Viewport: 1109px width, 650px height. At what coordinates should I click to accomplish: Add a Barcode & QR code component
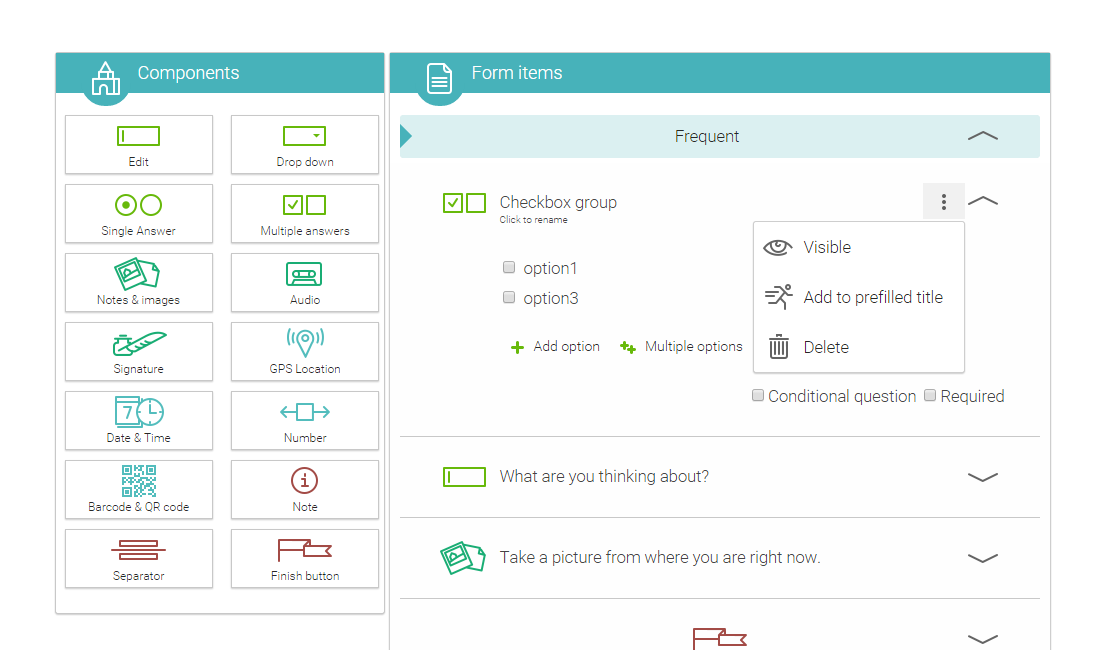tap(139, 489)
